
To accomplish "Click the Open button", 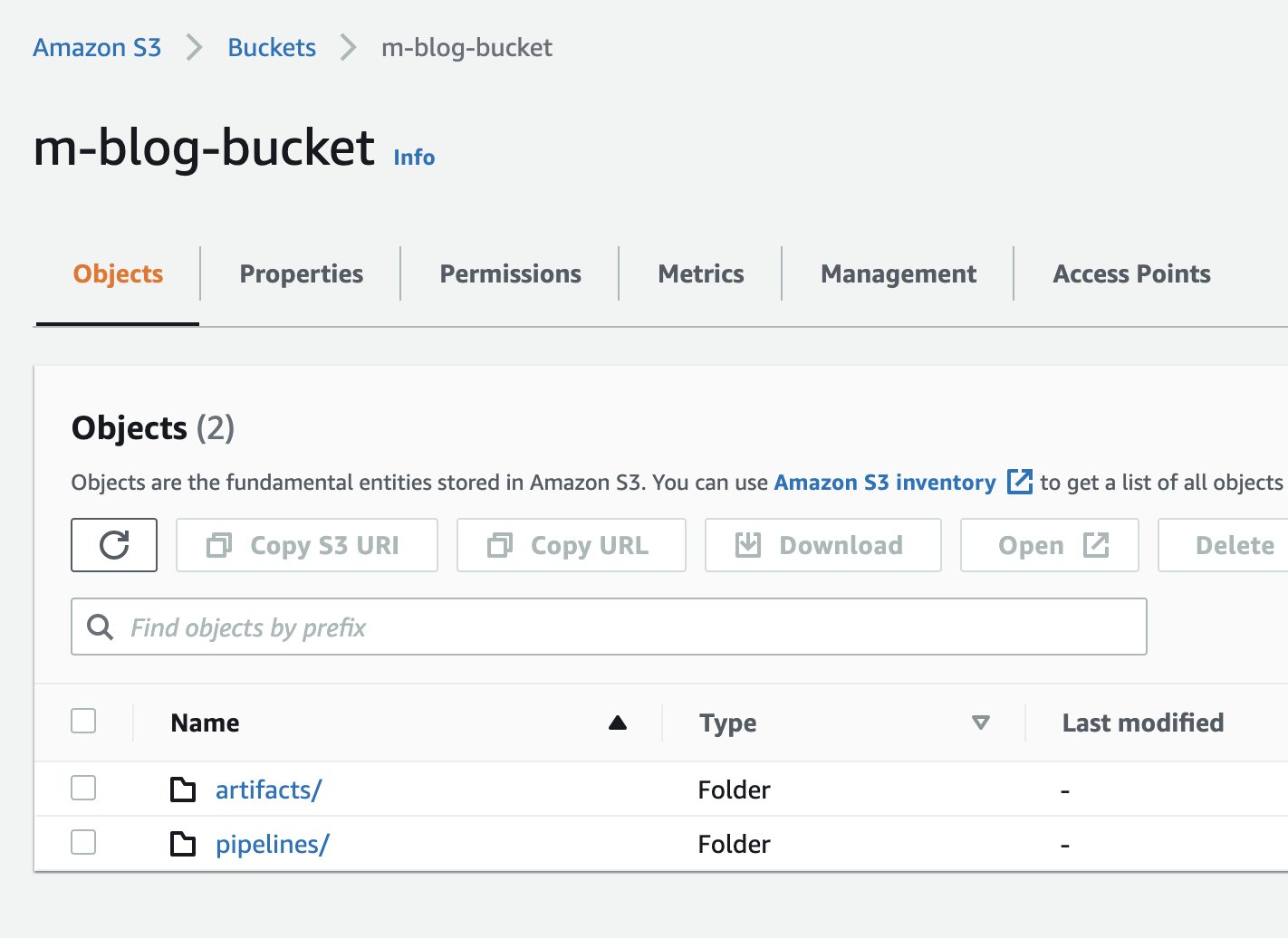I will (1050, 545).
